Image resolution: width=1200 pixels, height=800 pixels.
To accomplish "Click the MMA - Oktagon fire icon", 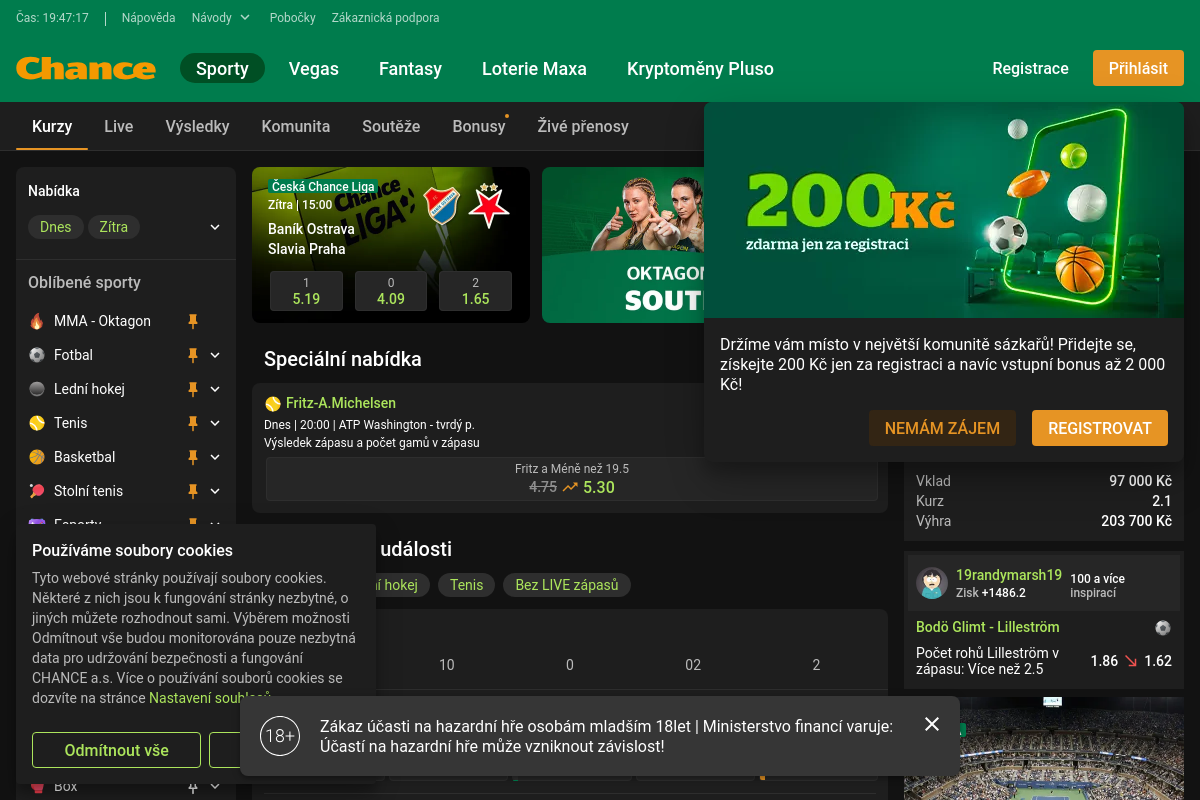I will point(37,321).
